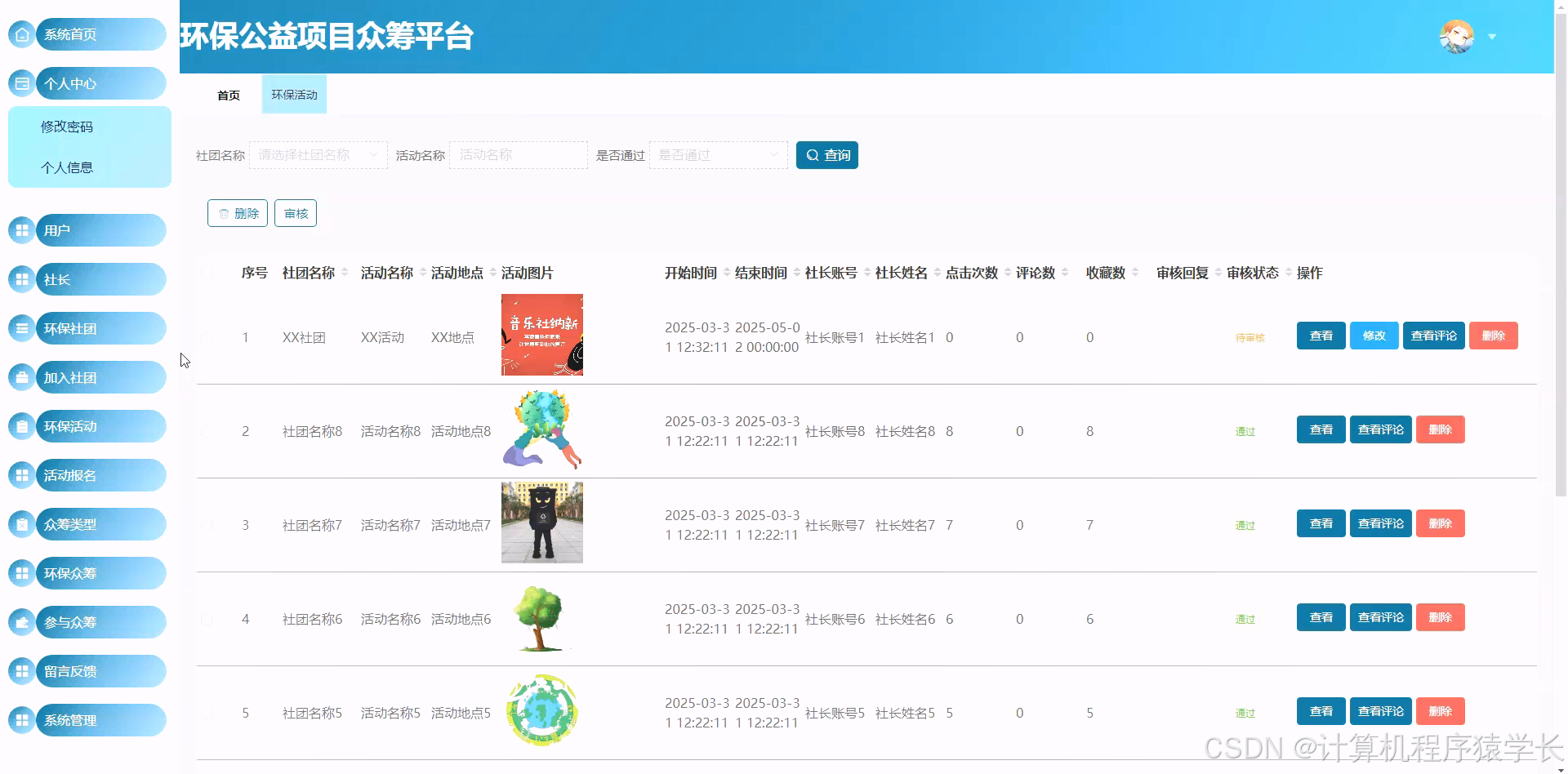Sort by 审核状态 column arrows
This screenshot has width=1568, height=774.
[1289, 273]
